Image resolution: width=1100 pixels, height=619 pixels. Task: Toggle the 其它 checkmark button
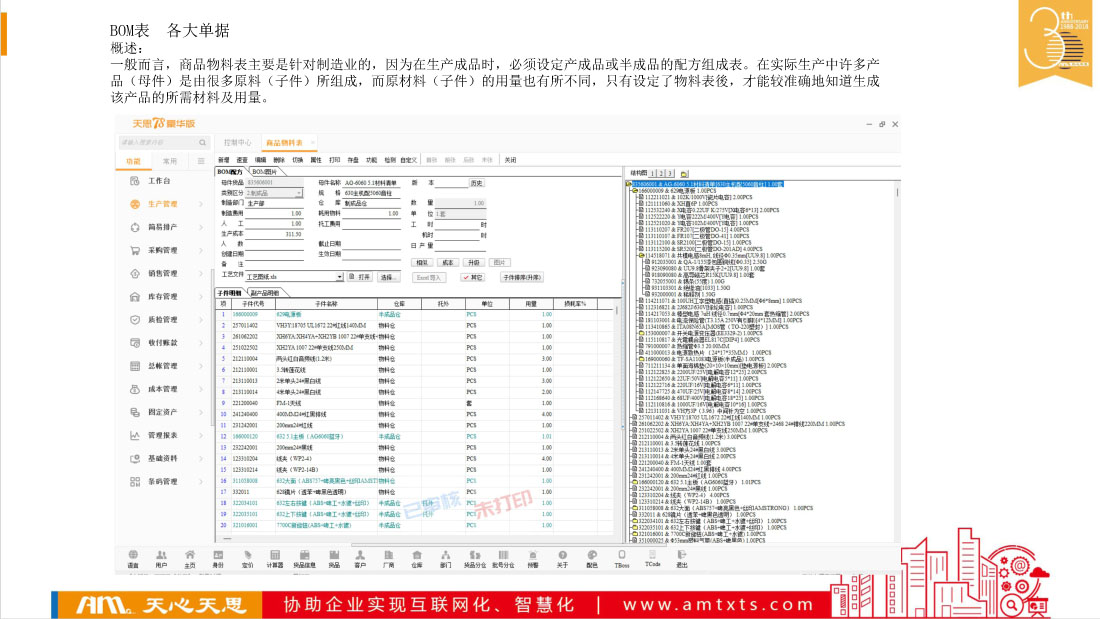tap(473, 277)
